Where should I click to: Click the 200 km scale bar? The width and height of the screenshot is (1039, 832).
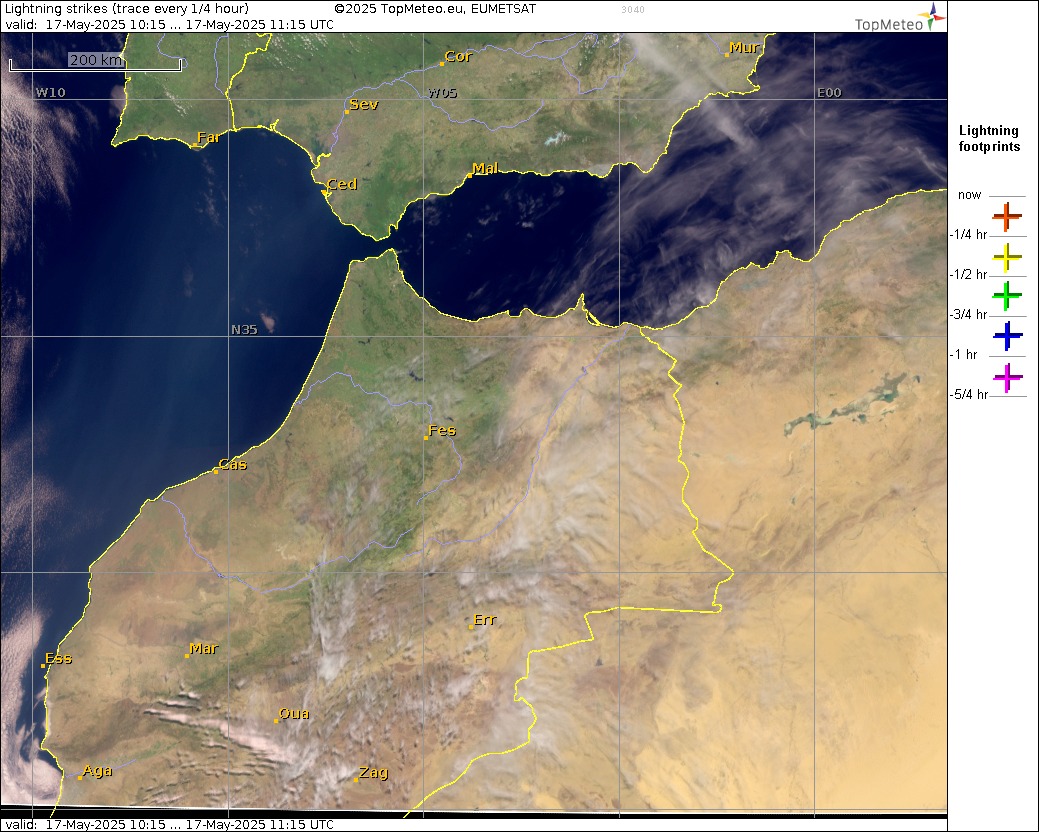[x=95, y=62]
